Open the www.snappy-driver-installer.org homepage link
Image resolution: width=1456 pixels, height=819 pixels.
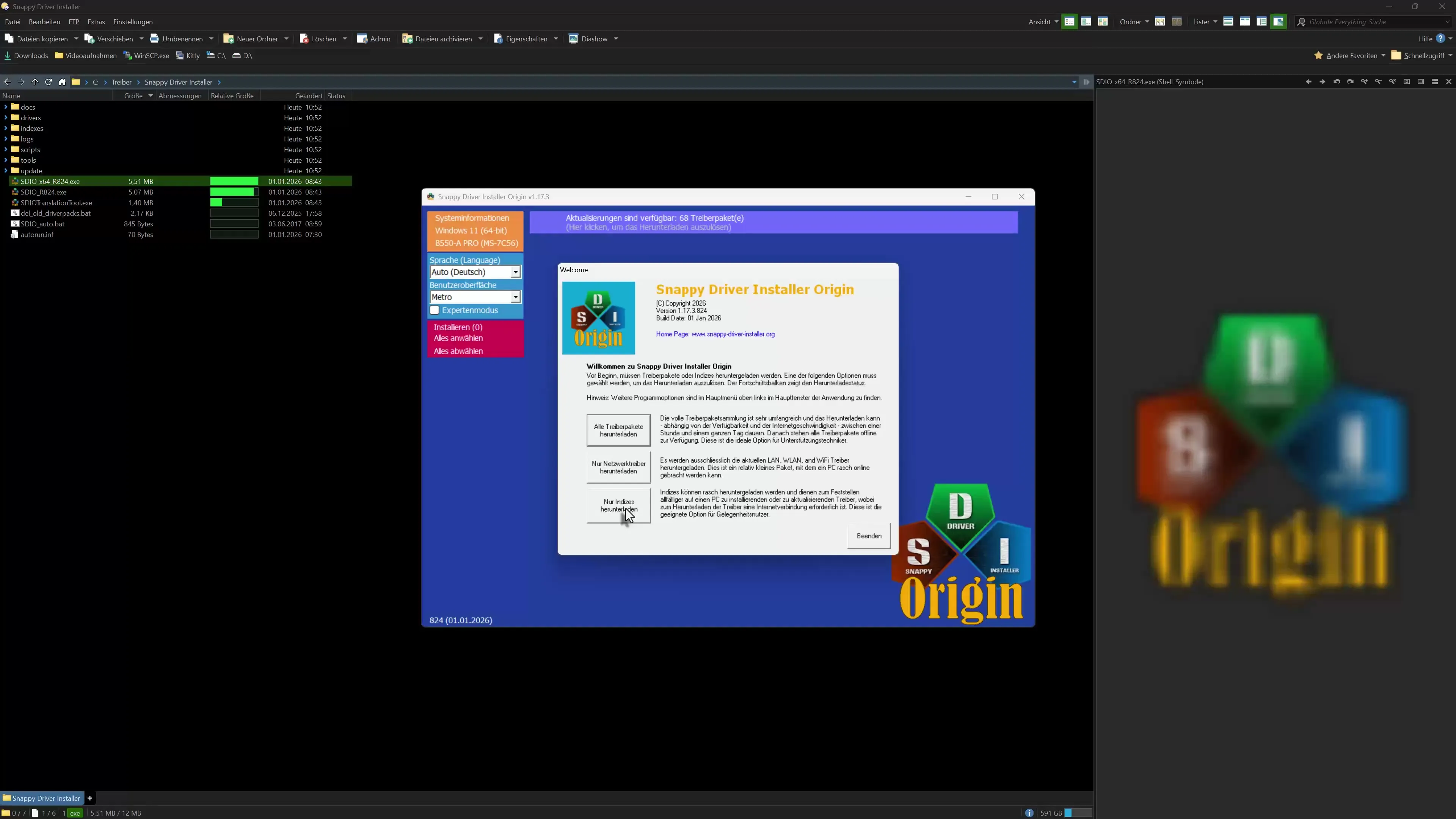point(733,334)
